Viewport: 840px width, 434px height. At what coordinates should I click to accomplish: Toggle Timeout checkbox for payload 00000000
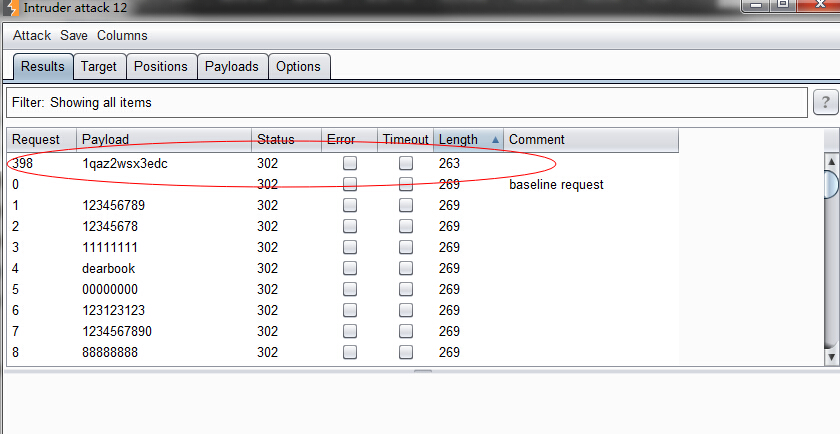(406, 289)
